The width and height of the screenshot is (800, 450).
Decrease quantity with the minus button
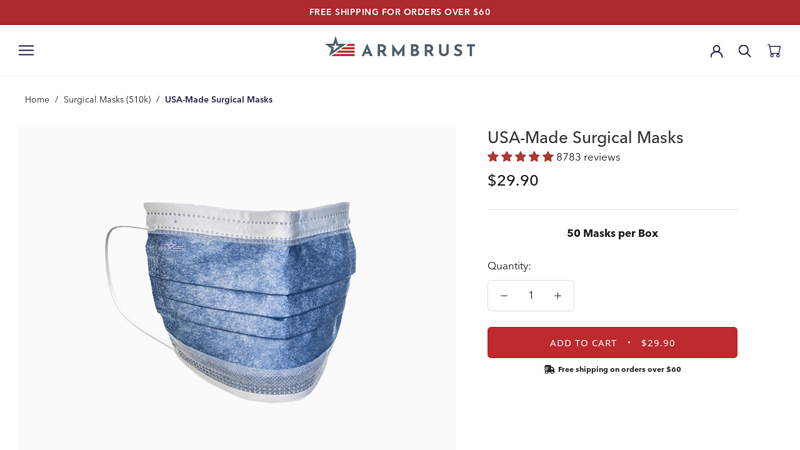pyautogui.click(x=504, y=295)
